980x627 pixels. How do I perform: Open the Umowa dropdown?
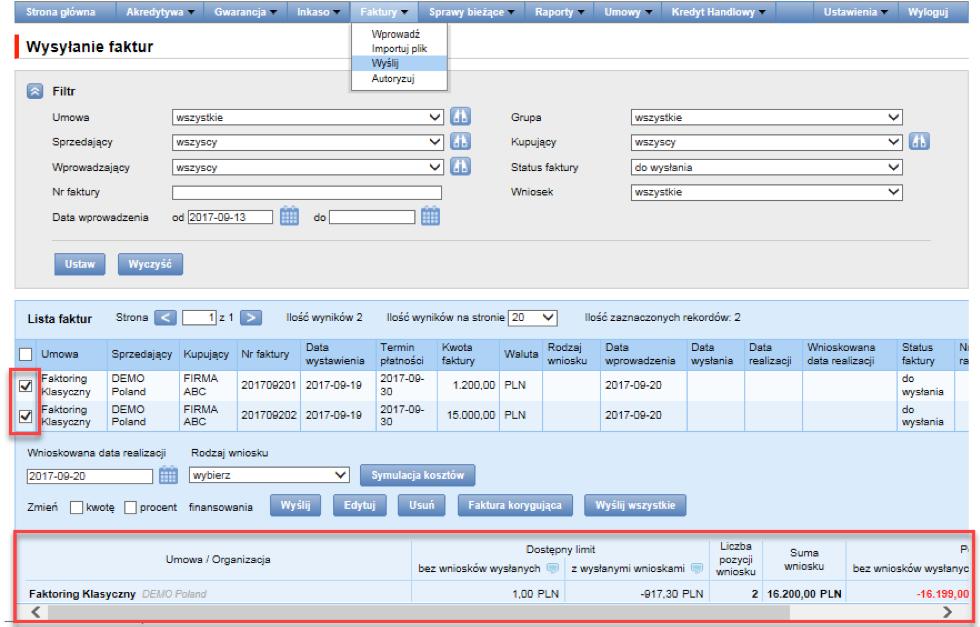pos(308,117)
